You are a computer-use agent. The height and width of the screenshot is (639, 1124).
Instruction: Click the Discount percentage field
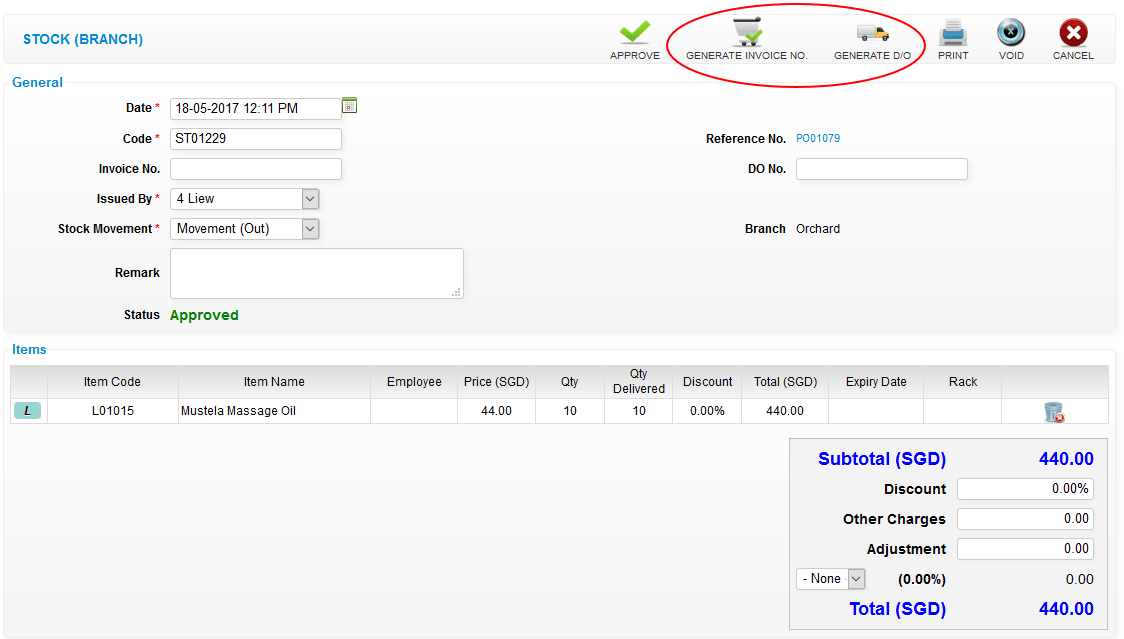[x=1024, y=488]
